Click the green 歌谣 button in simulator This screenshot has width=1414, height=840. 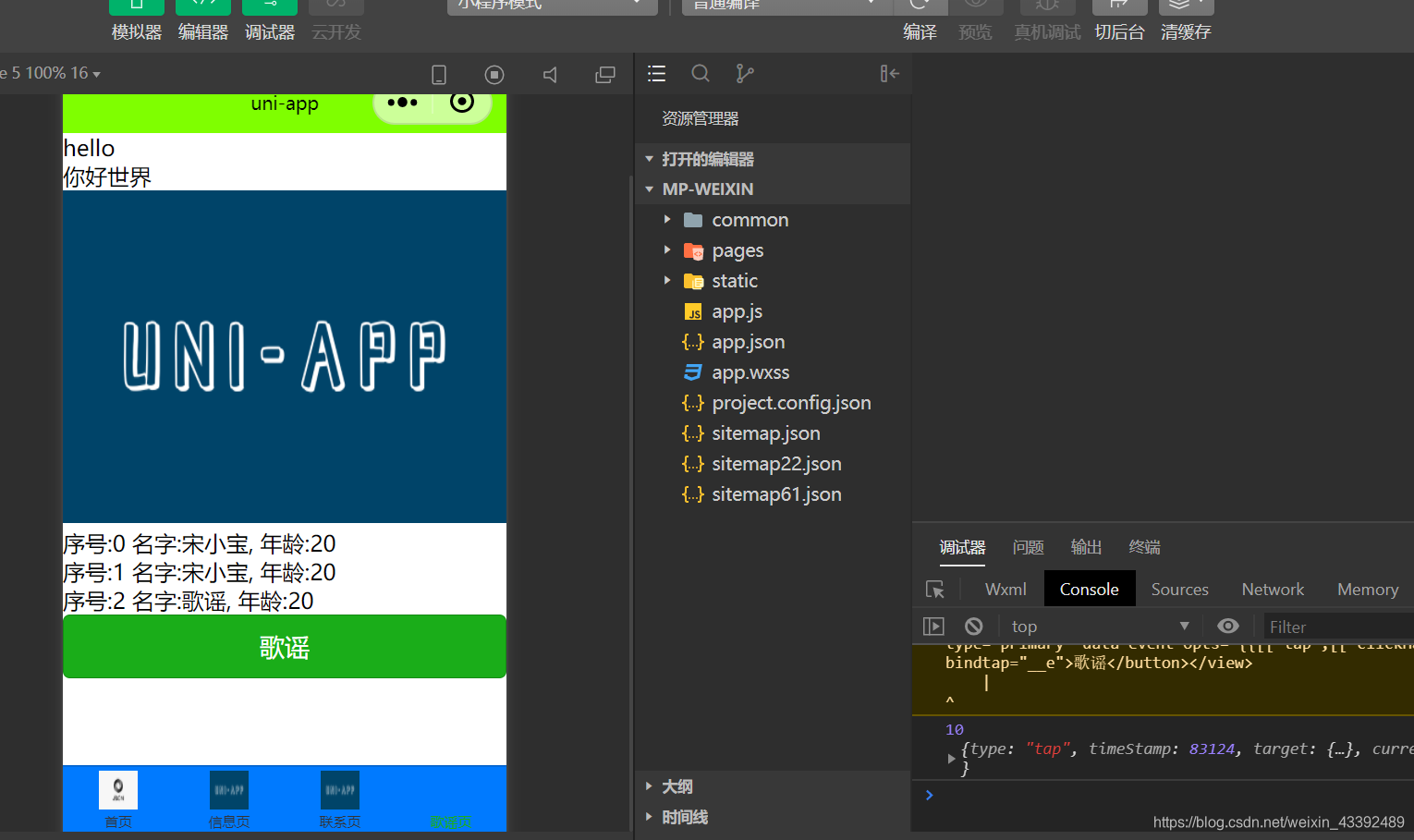tap(285, 647)
